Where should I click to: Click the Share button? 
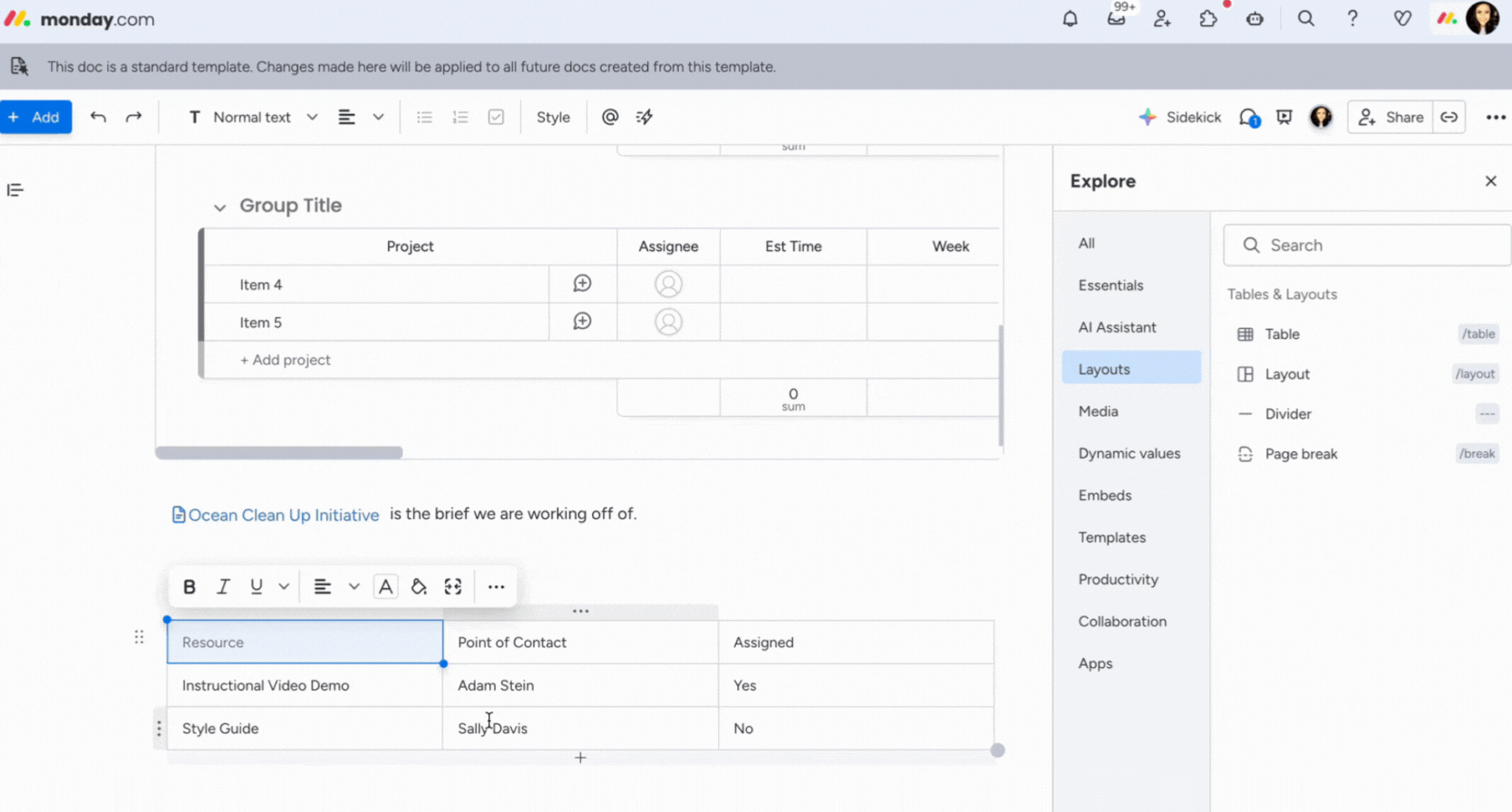click(x=1391, y=117)
